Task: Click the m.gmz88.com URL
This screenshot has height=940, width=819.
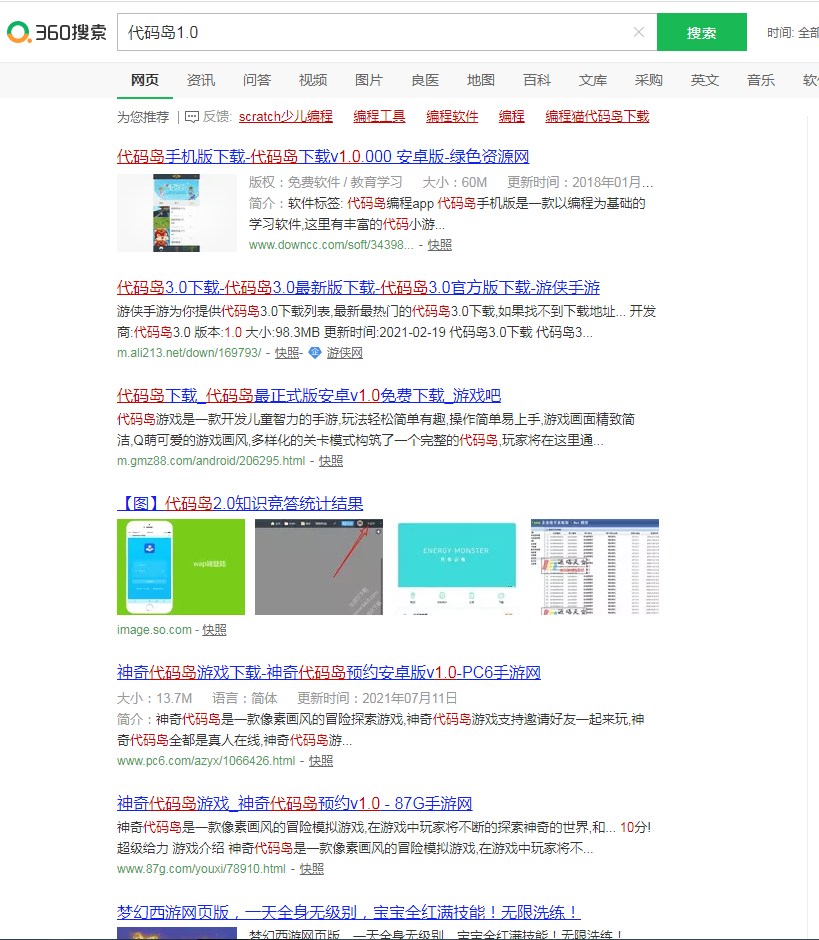Action: (x=211, y=460)
